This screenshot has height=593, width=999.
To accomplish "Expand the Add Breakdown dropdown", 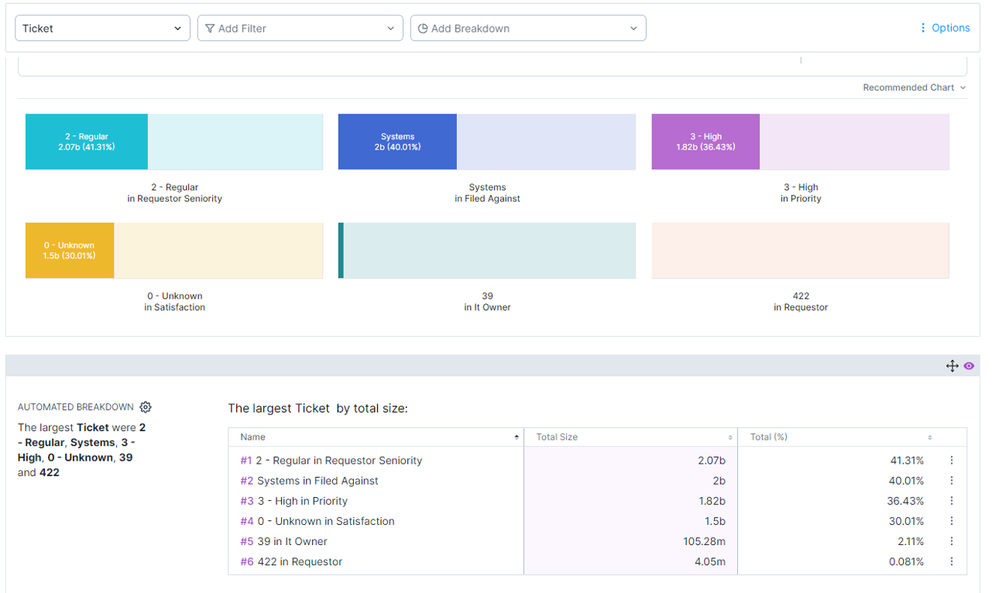I will click(x=528, y=29).
